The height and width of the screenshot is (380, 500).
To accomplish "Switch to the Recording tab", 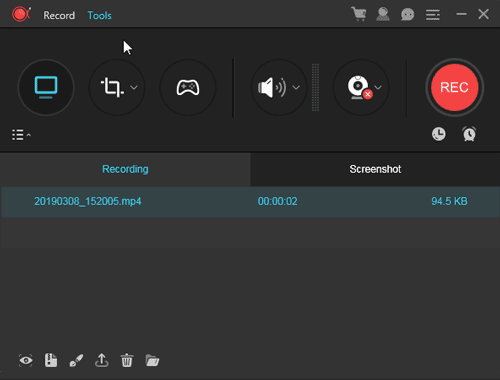I will pos(125,169).
